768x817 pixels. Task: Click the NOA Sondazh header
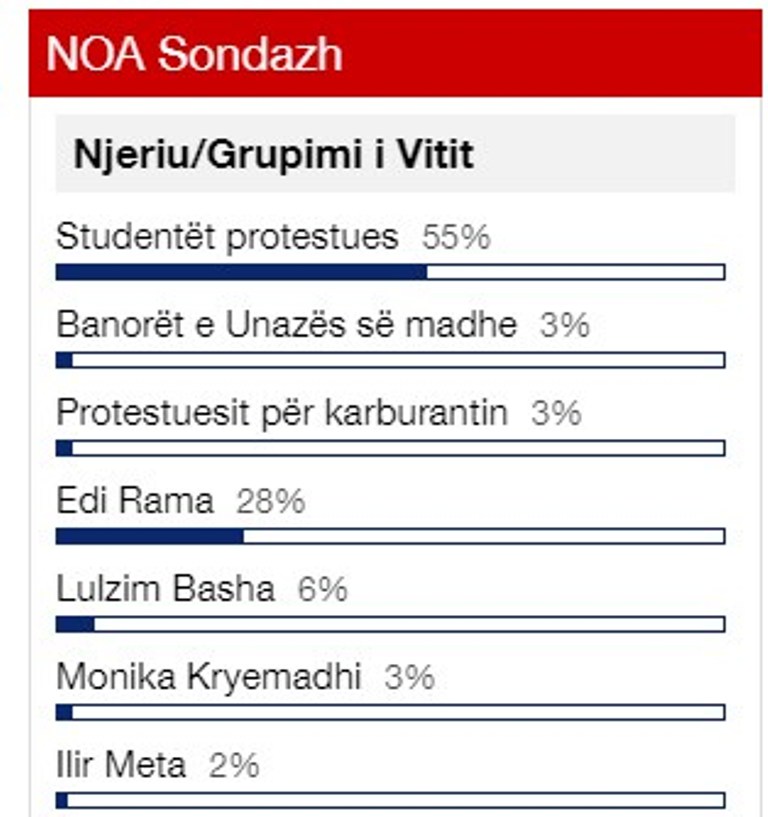[194, 55]
